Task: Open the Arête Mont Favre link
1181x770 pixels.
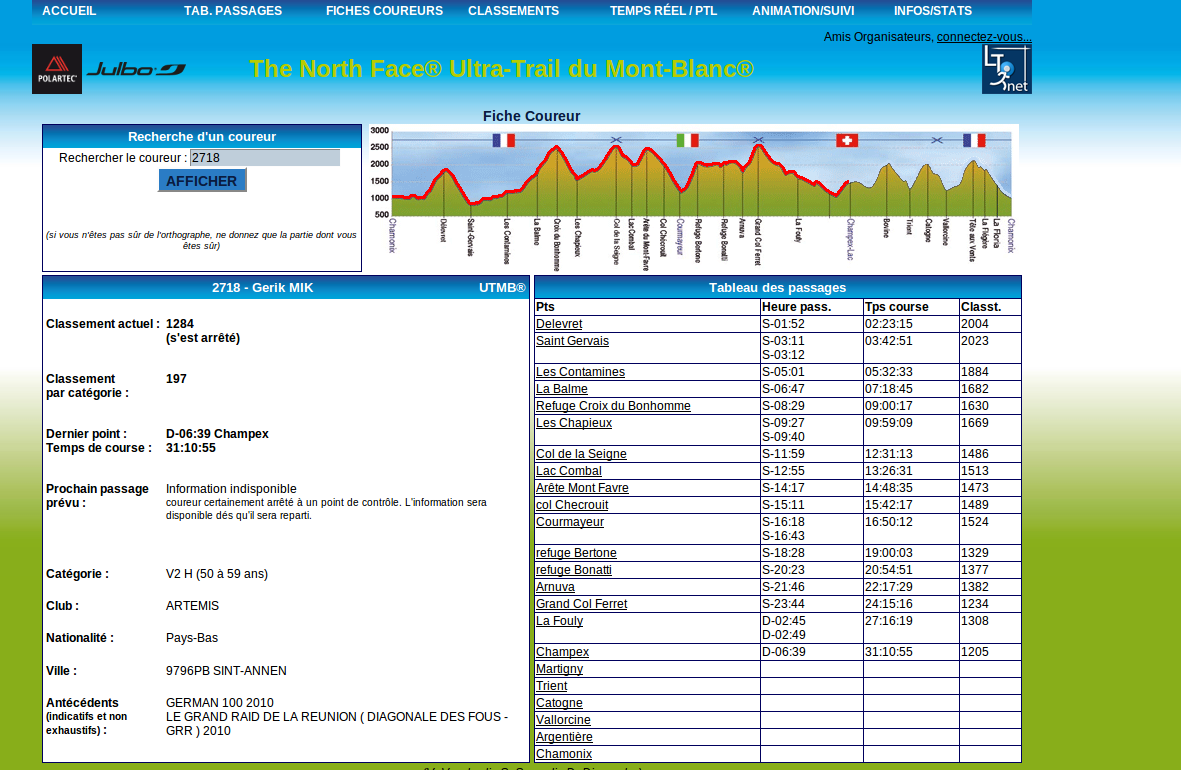Action: click(x=582, y=487)
